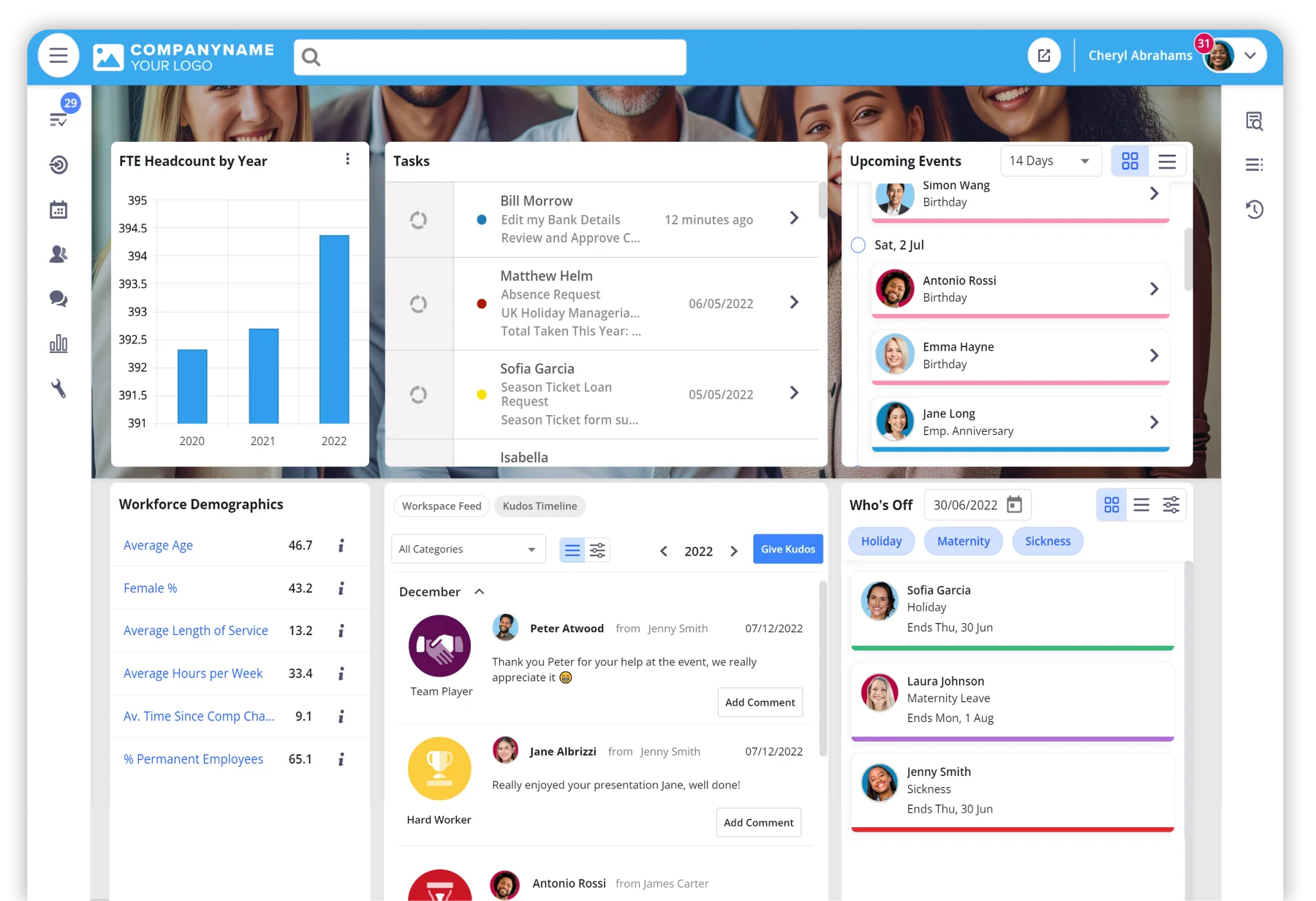The image size is (1316, 901).
Task: Select the Goals target icon in sidebar
Action: [58, 164]
